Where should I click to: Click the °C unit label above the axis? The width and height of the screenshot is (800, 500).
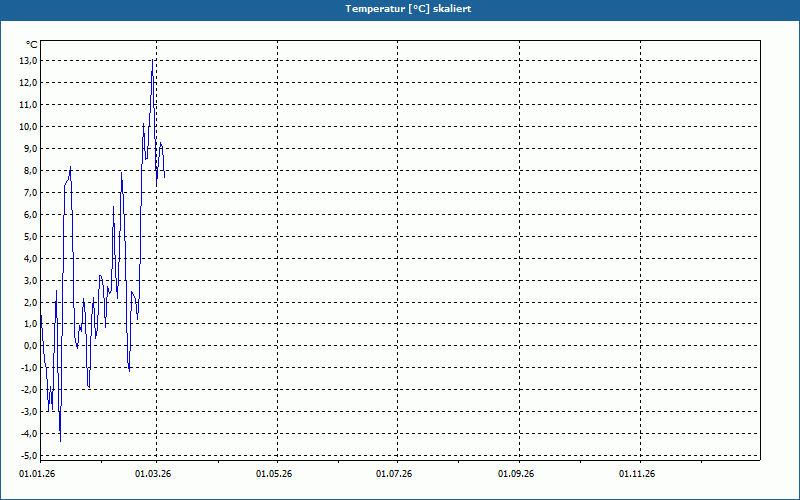pyautogui.click(x=31, y=45)
